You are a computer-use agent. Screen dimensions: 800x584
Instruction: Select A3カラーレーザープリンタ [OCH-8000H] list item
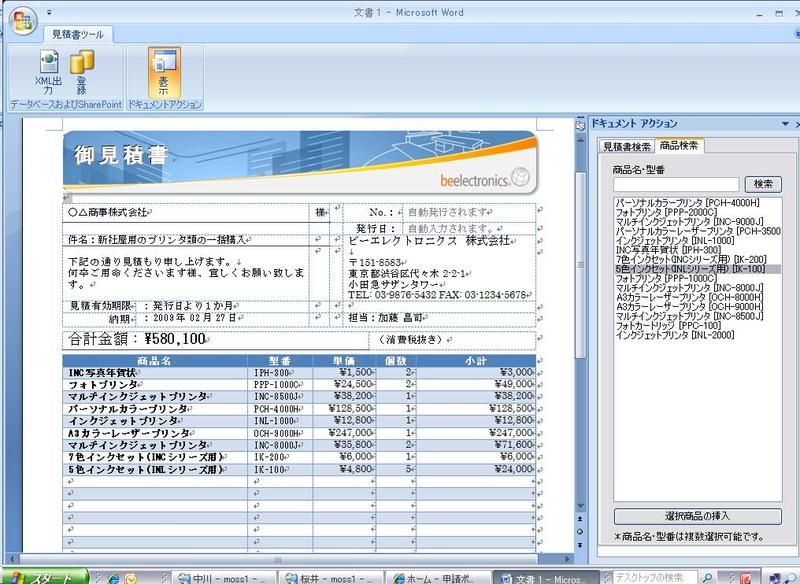[689, 297]
